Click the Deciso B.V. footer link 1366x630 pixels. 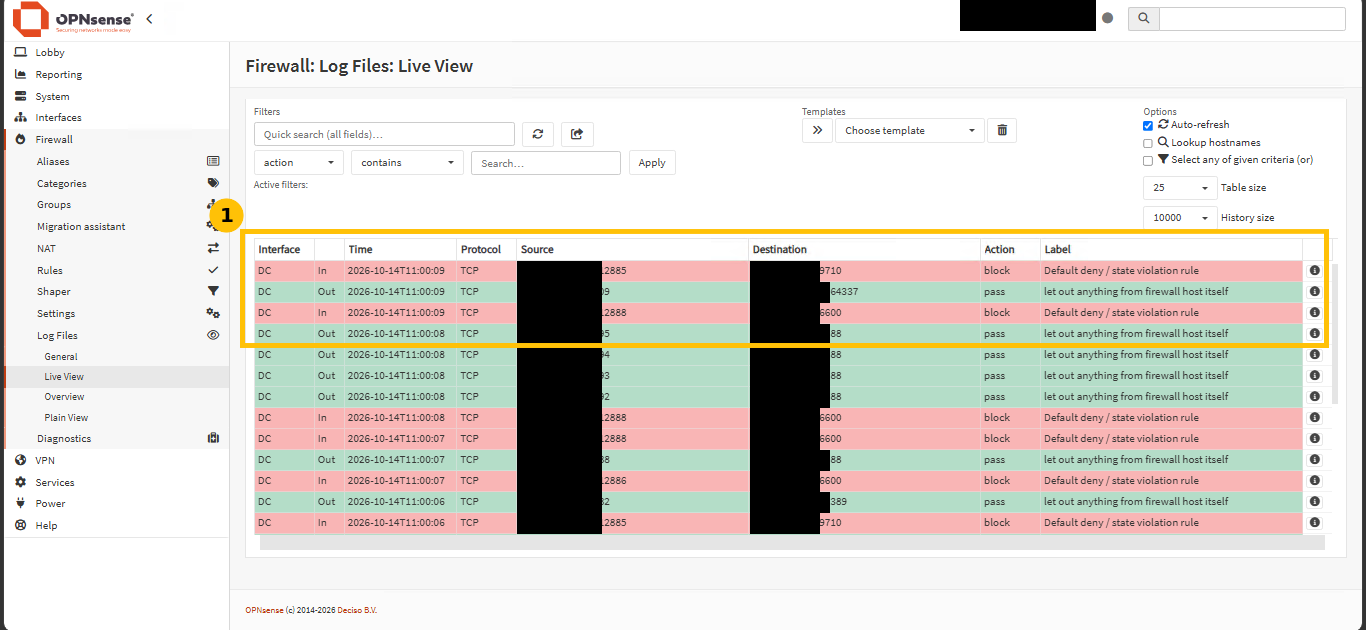click(357, 610)
